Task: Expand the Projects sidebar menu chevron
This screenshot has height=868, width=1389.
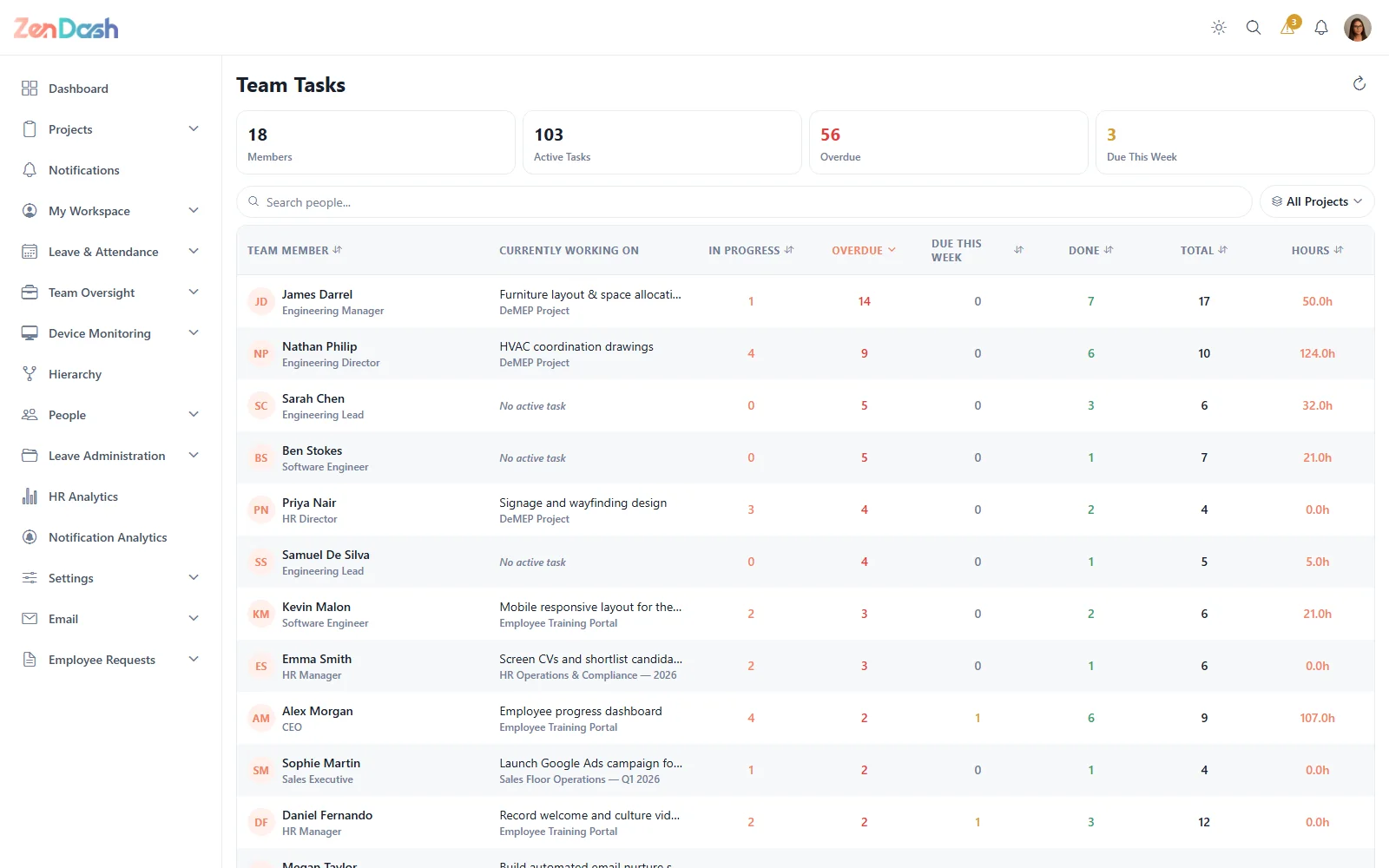Action: [x=194, y=129]
